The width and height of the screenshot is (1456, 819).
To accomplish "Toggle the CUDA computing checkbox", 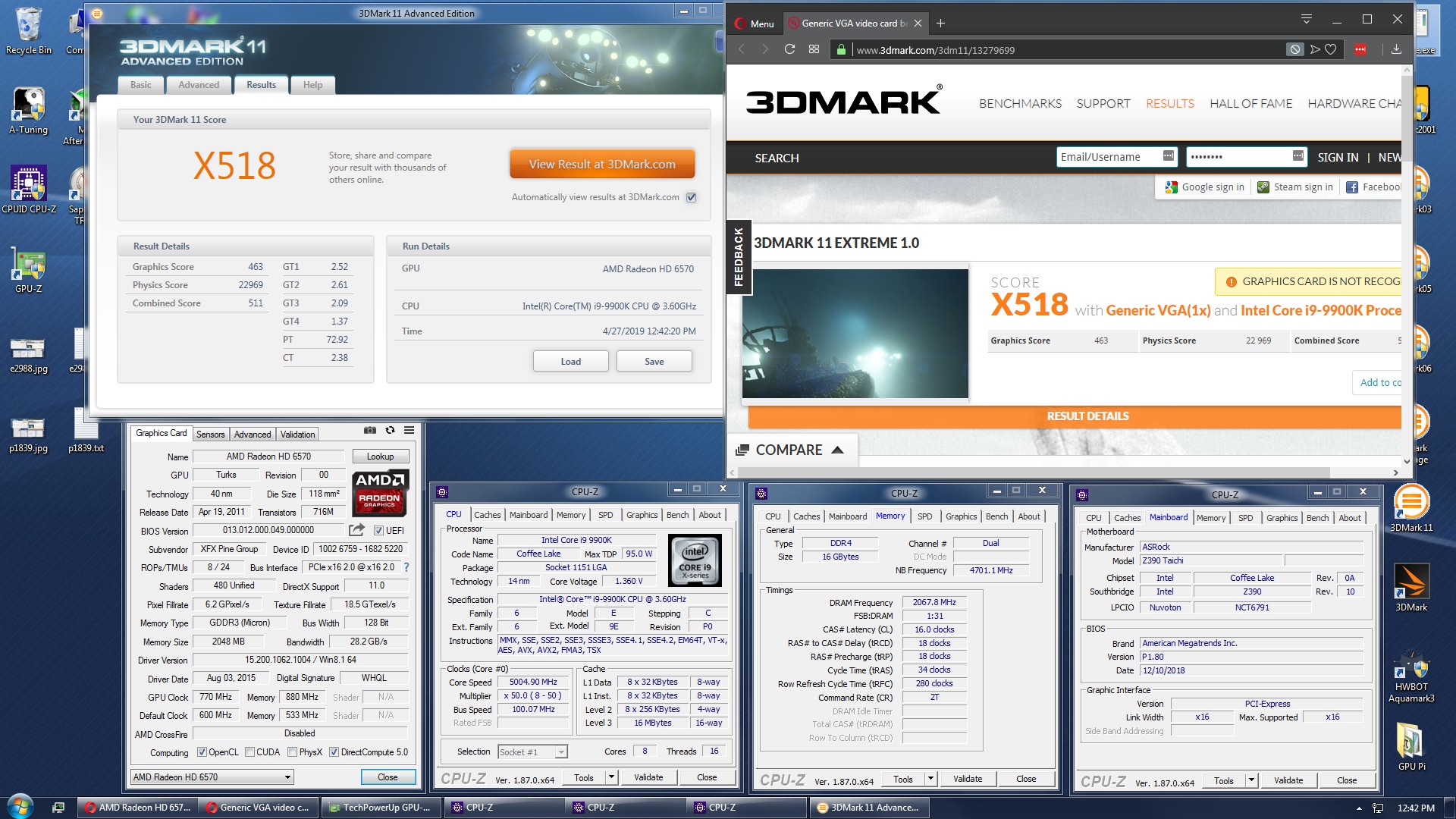I will pyautogui.click(x=249, y=752).
